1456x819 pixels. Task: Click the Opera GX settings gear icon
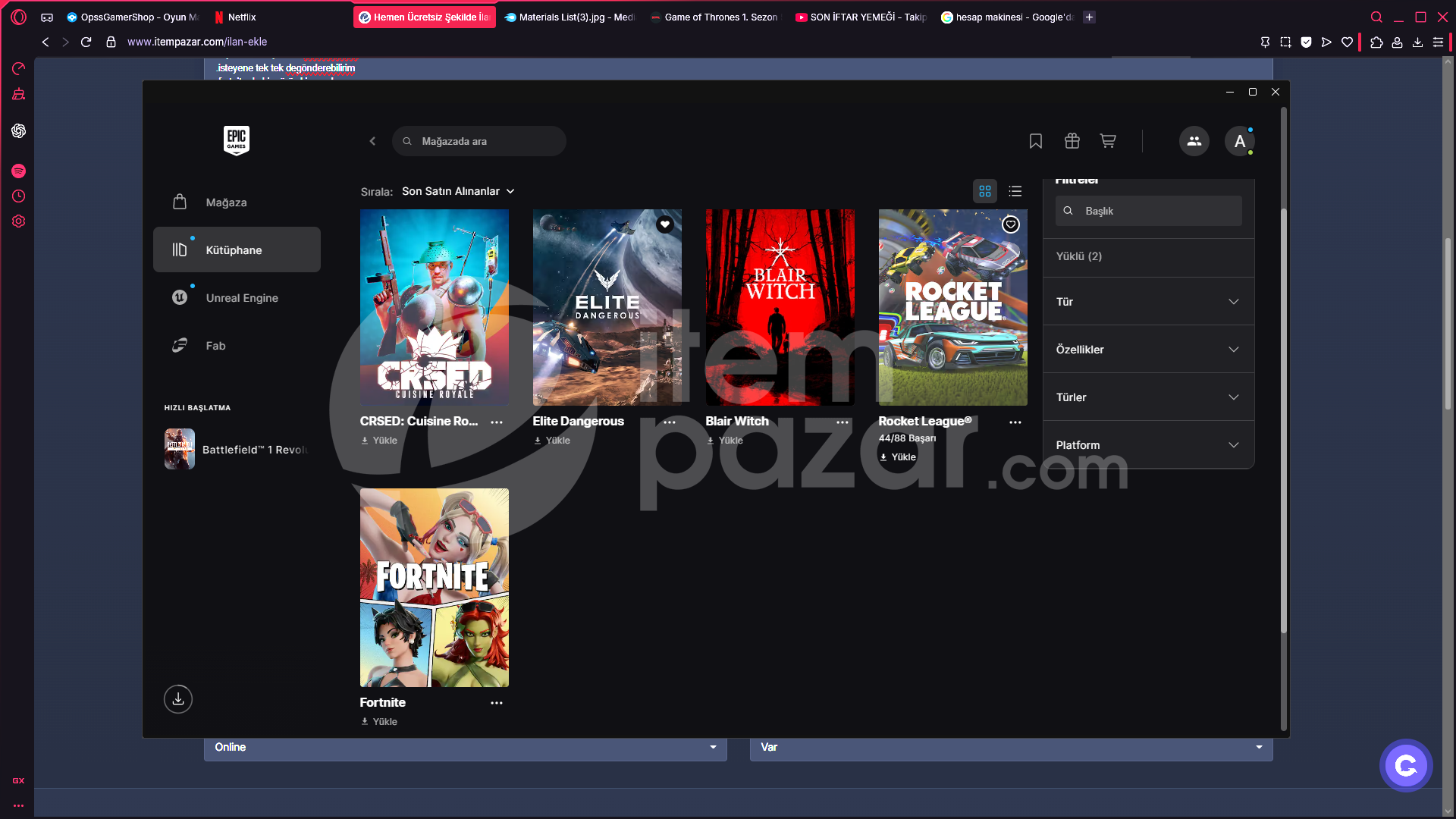19,221
